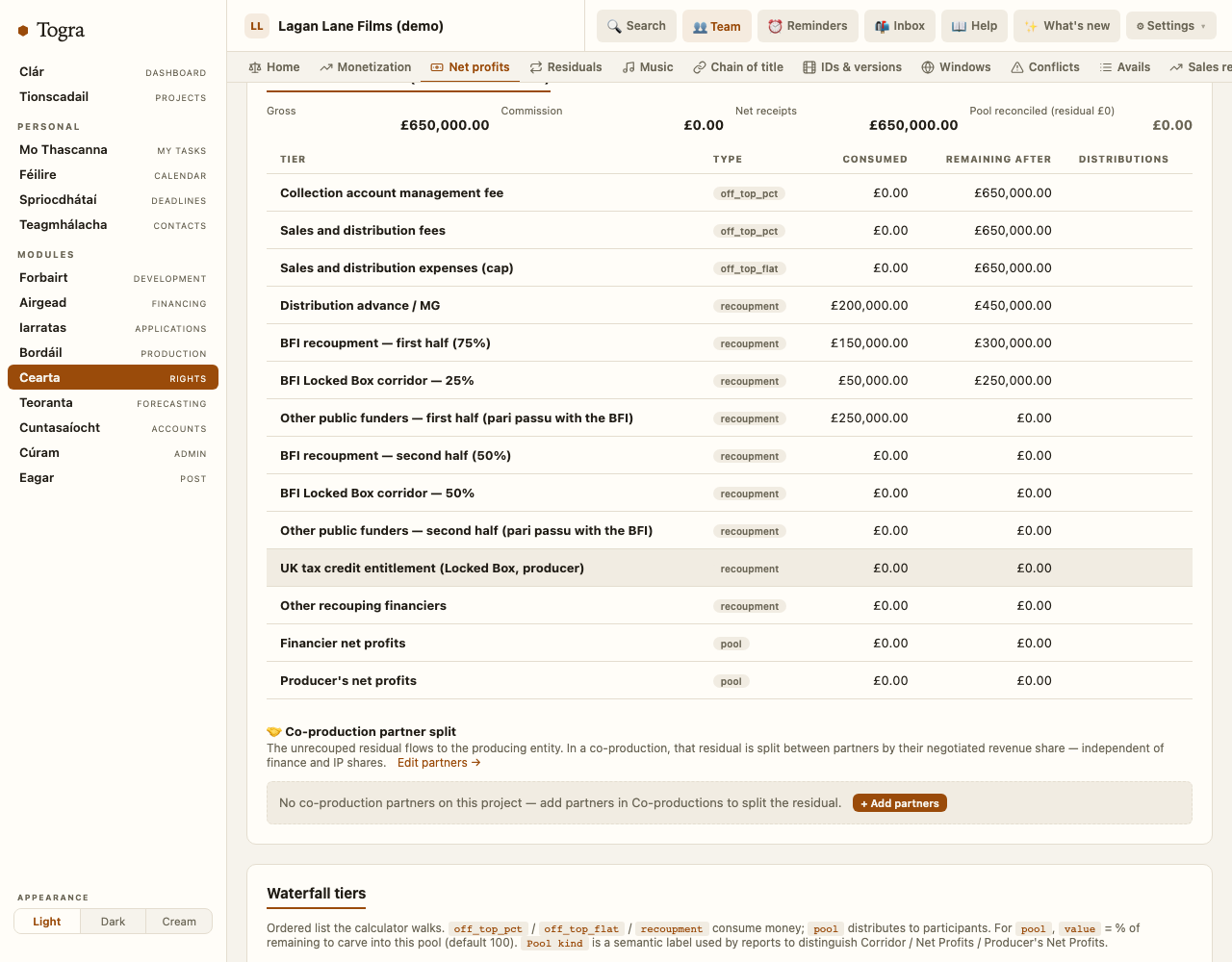Image resolution: width=1232 pixels, height=962 pixels.
Task: Click the scales icon beside Home
Action: pos(255,67)
